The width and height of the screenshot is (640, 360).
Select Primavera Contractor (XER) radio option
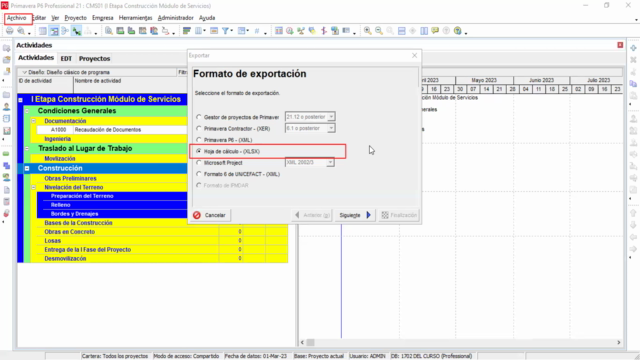199,129
